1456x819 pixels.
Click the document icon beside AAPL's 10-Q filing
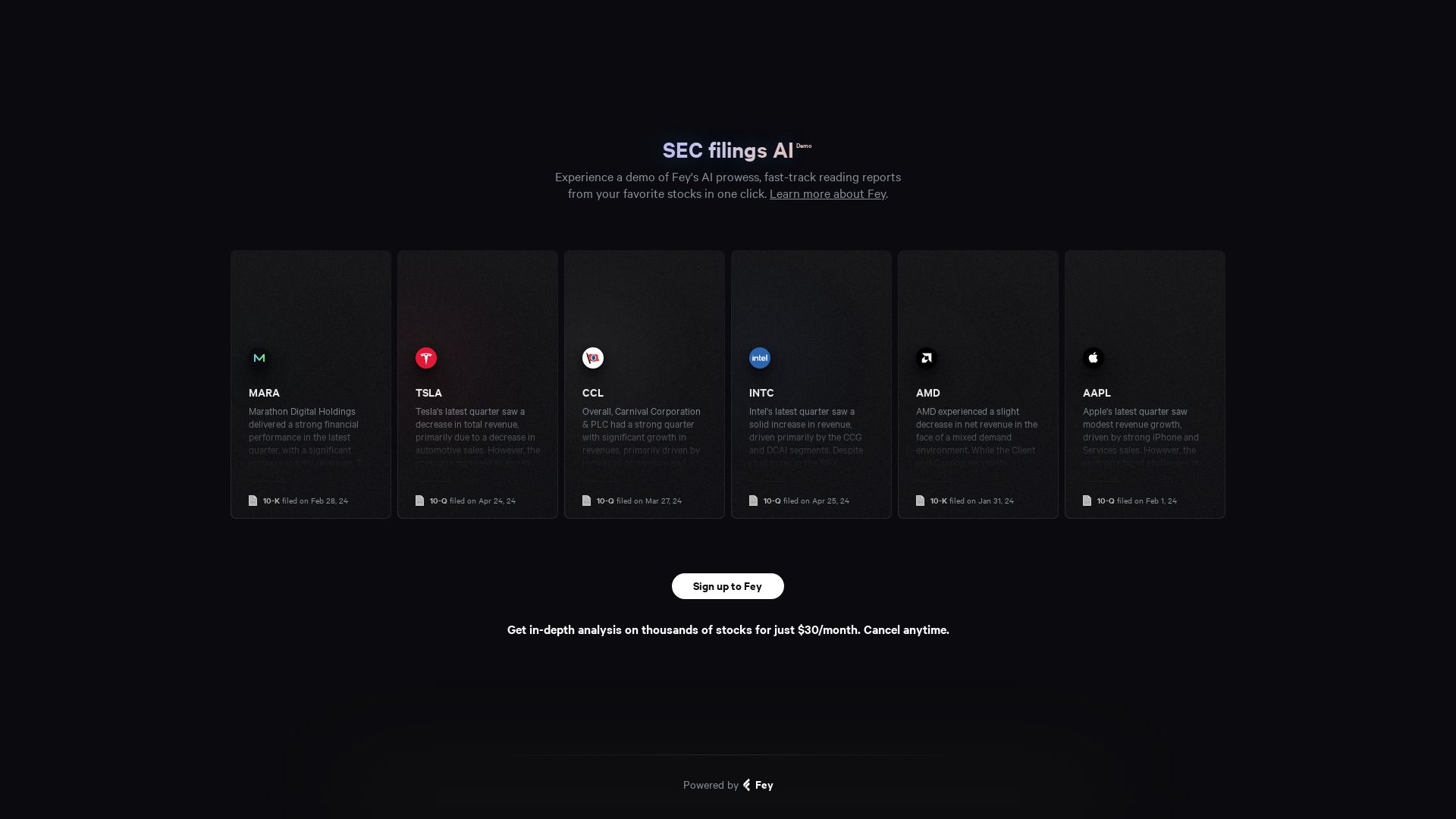[x=1087, y=500]
